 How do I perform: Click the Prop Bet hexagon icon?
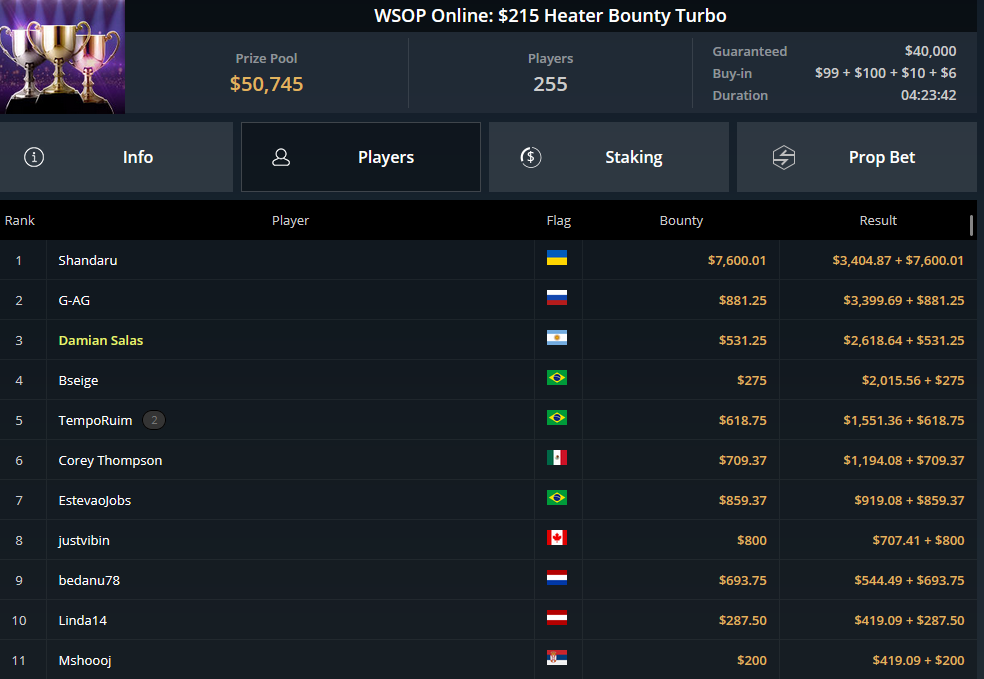(x=784, y=157)
